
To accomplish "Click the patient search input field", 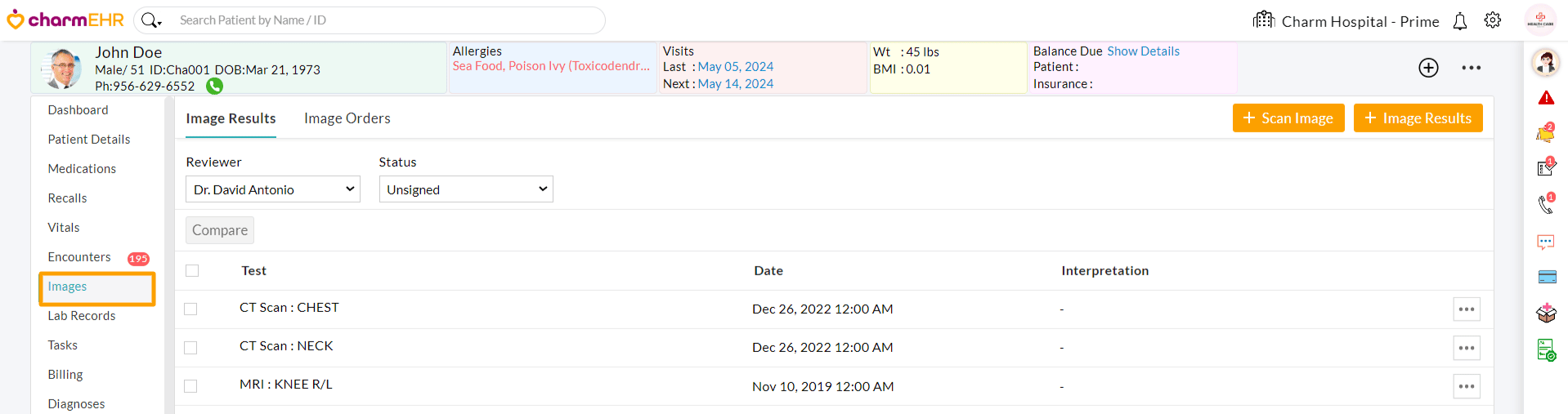I will [x=384, y=20].
